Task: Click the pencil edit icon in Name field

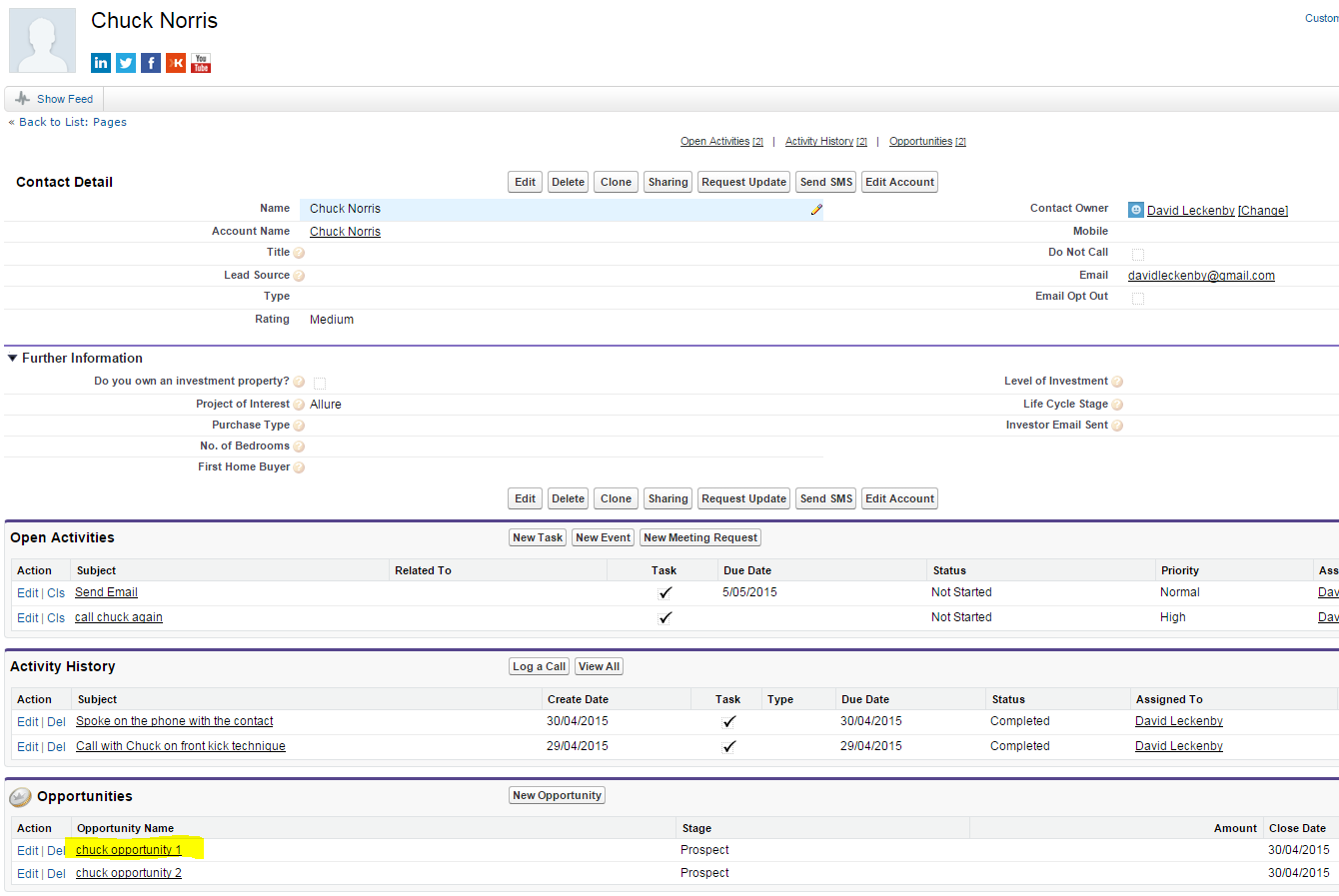Action: (816, 210)
